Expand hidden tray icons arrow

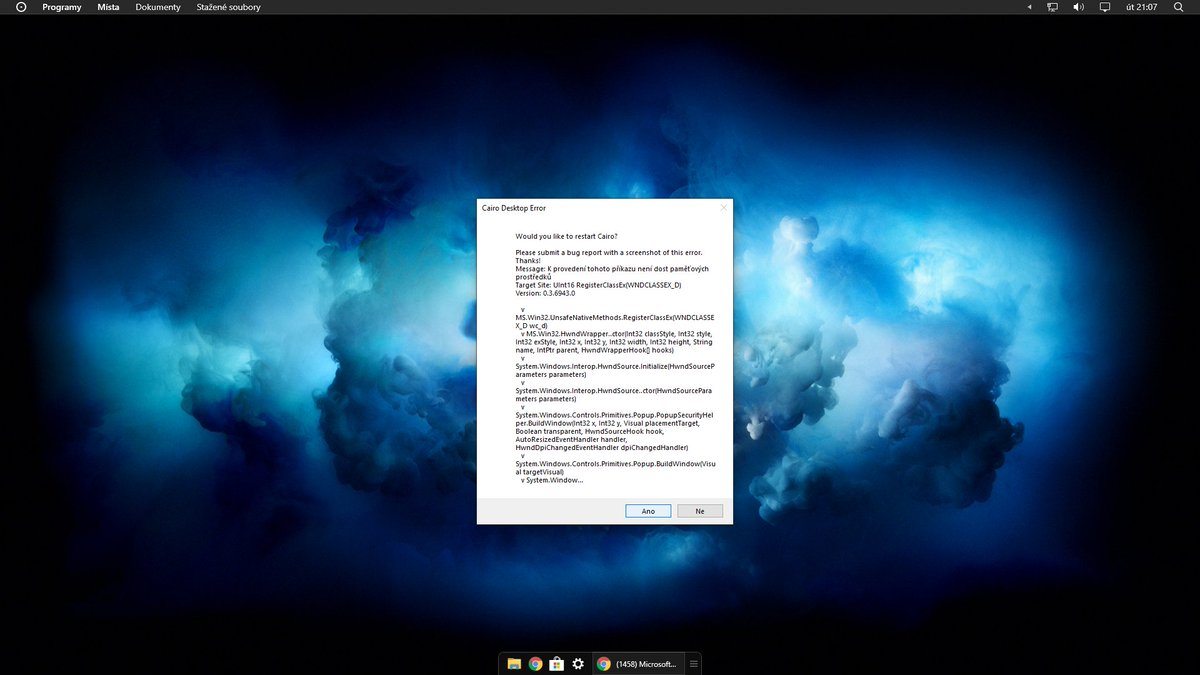(x=1030, y=7)
